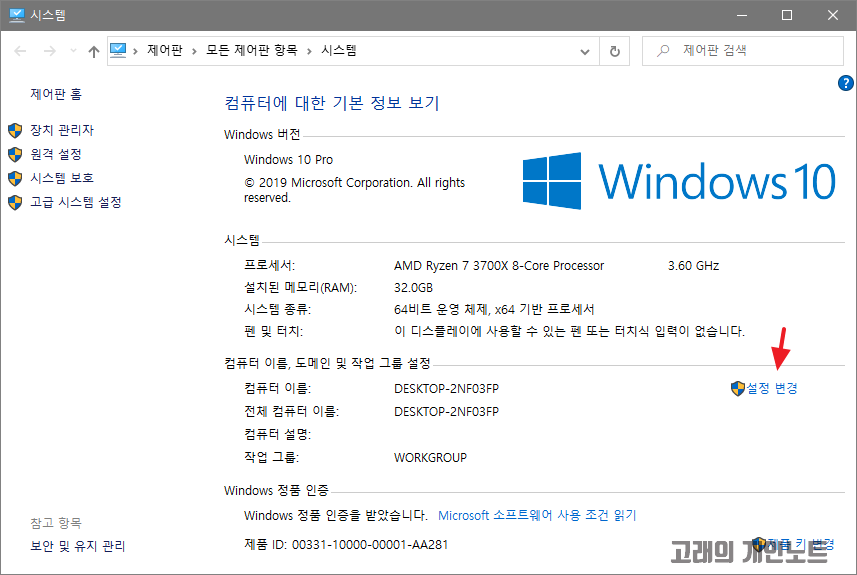Open 원격 설정 from sidebar
Viewport: 857px width, 575px height.
[56, 154]
